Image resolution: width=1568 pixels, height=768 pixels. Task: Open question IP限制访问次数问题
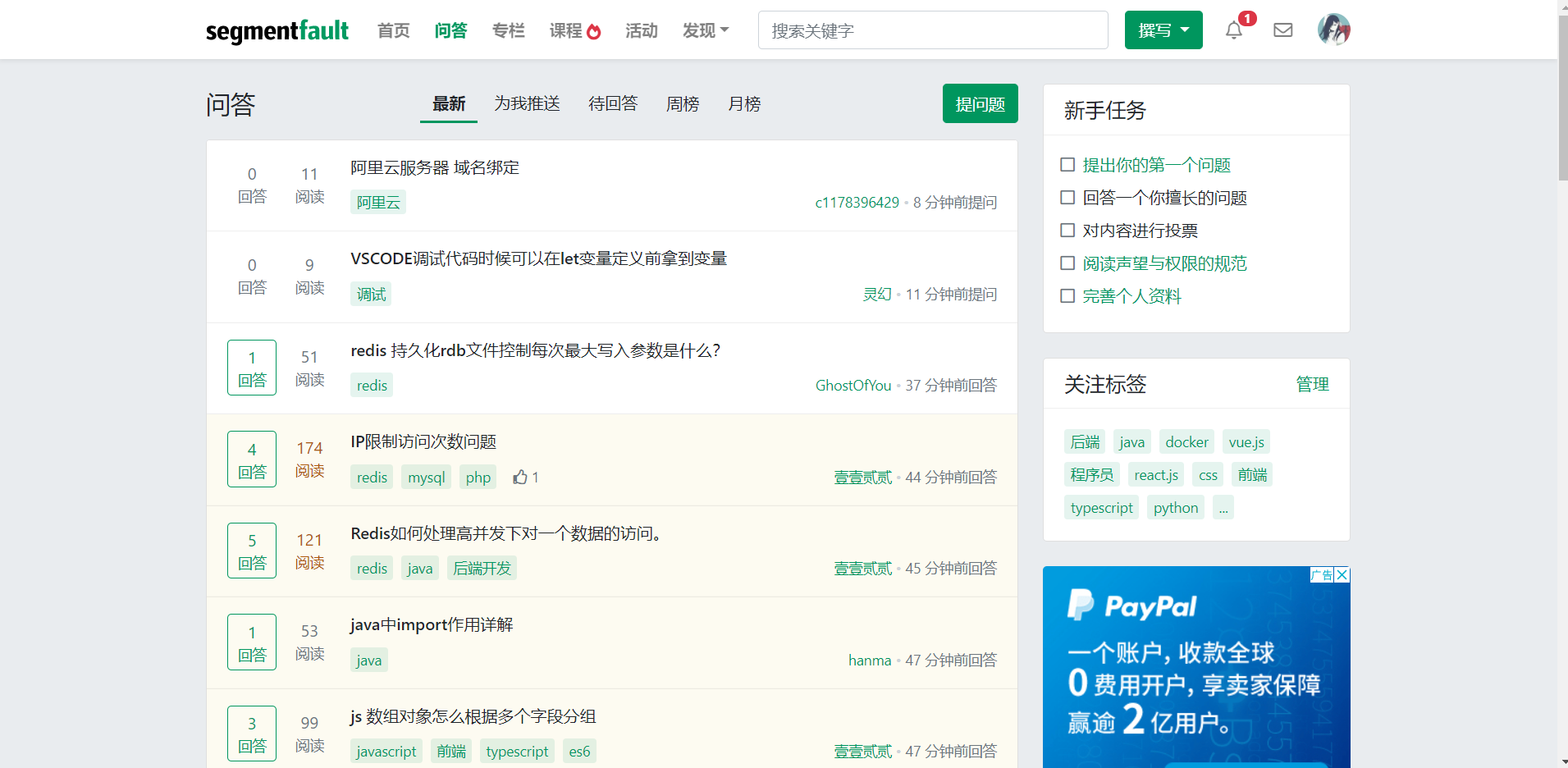[x=423, y=441]
